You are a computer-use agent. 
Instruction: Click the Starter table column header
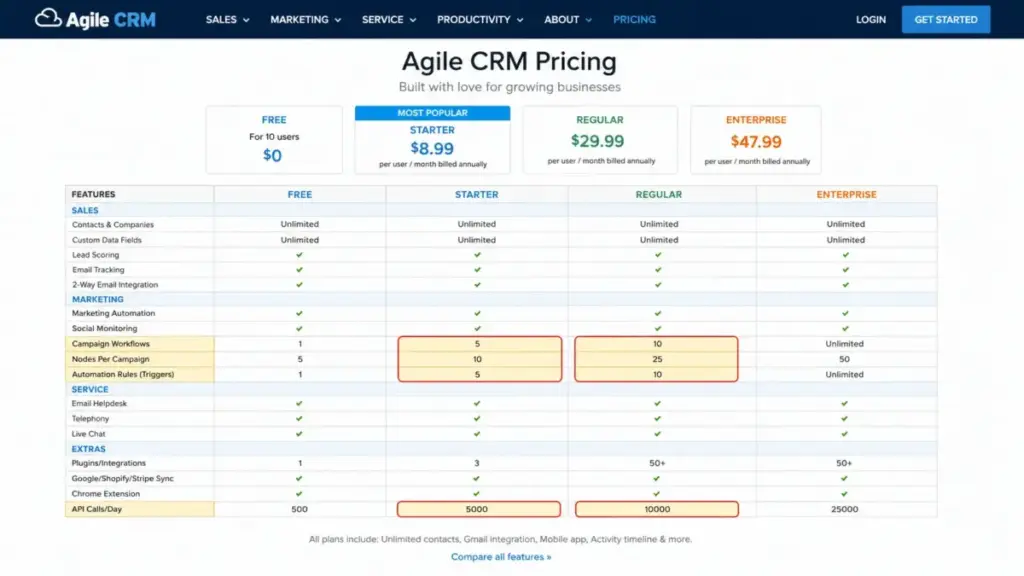[477, 195]
